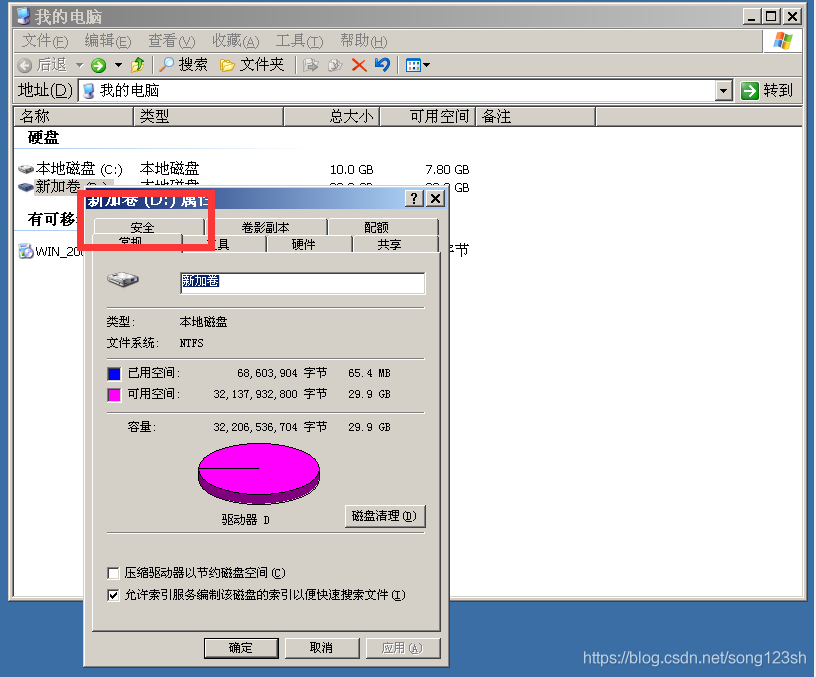The width and height of the screenshot is (816, 677).
Task: Click the Copy To toolbar icon
Action: click(x=335, y=65)
